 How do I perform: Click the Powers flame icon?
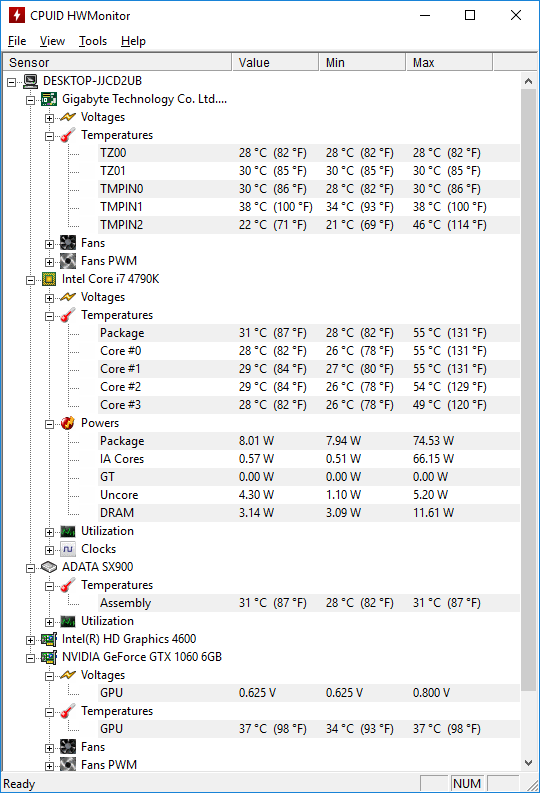coord(68,423)
